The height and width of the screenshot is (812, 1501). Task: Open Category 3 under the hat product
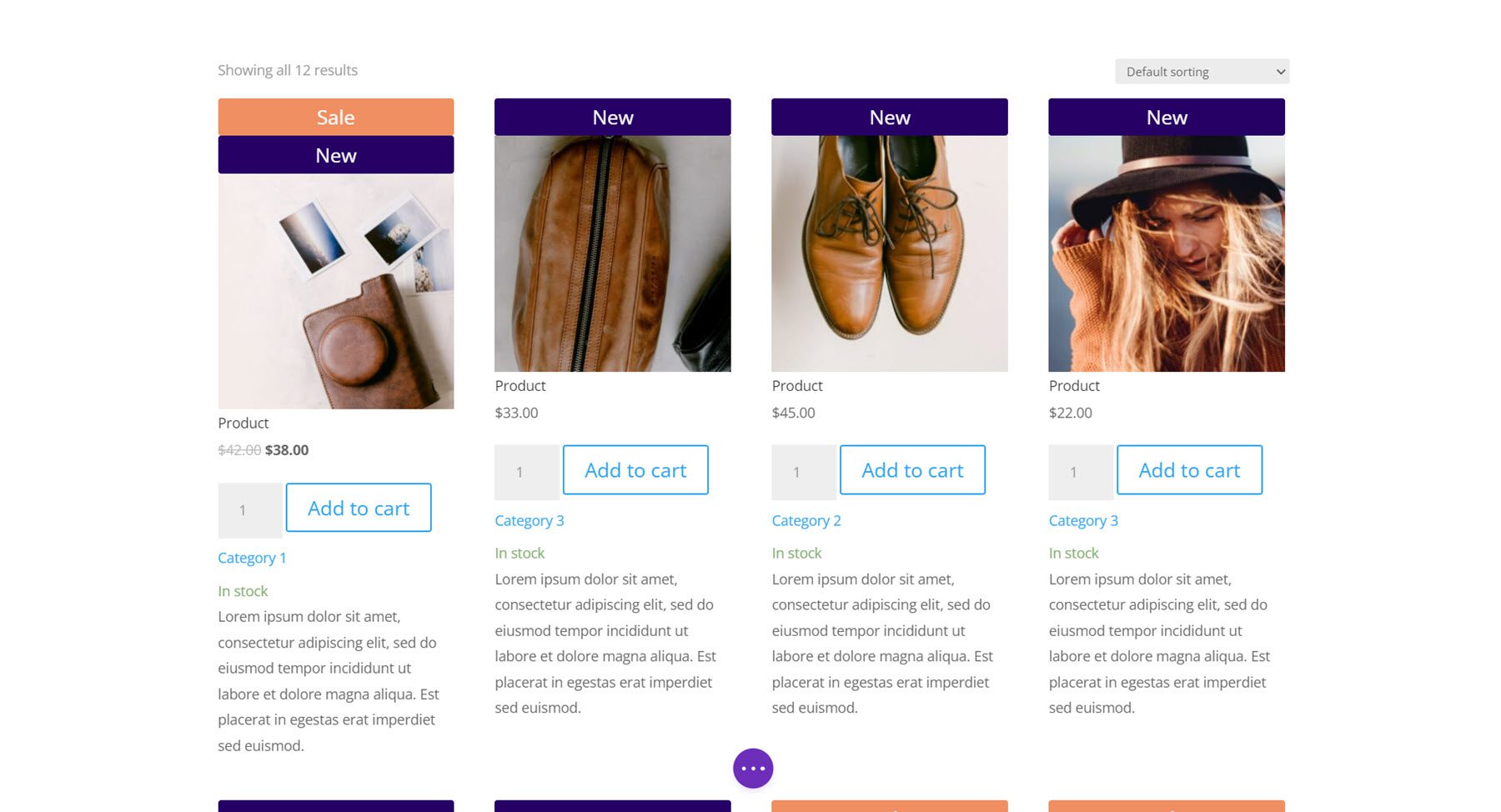[x=1083, y=520]
